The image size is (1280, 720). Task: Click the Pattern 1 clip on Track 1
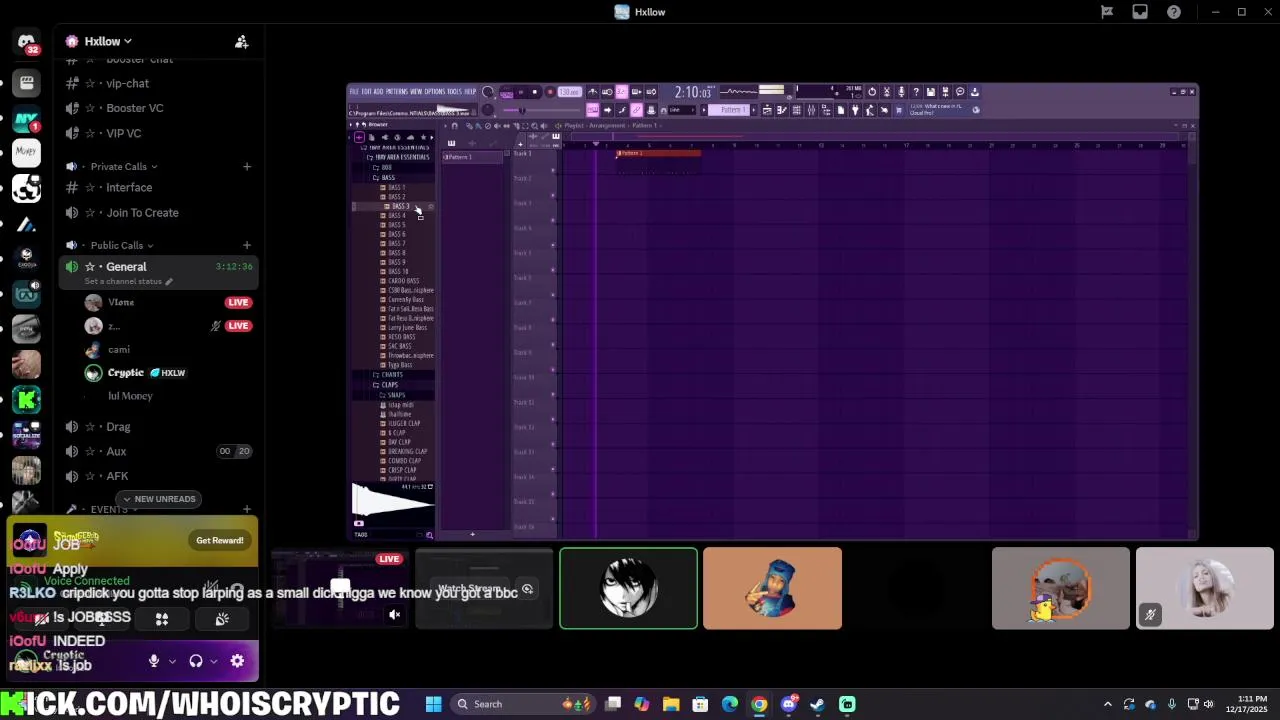(658, 153)
